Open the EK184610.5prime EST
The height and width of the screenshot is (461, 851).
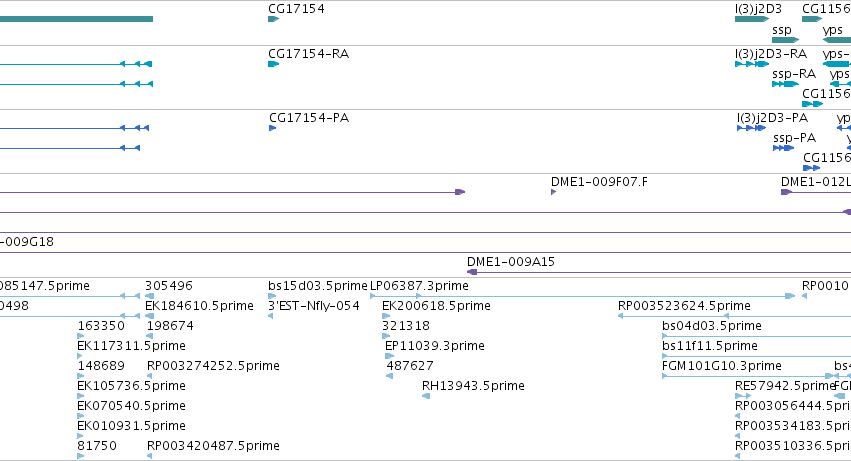point(199,306)
